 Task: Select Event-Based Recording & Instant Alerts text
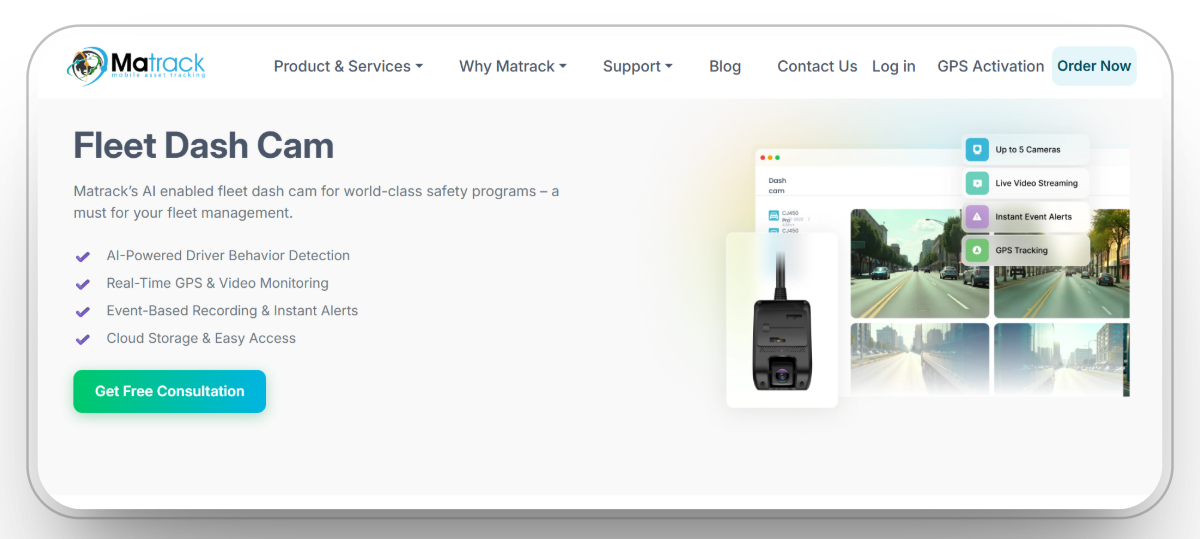pos(232,310)
